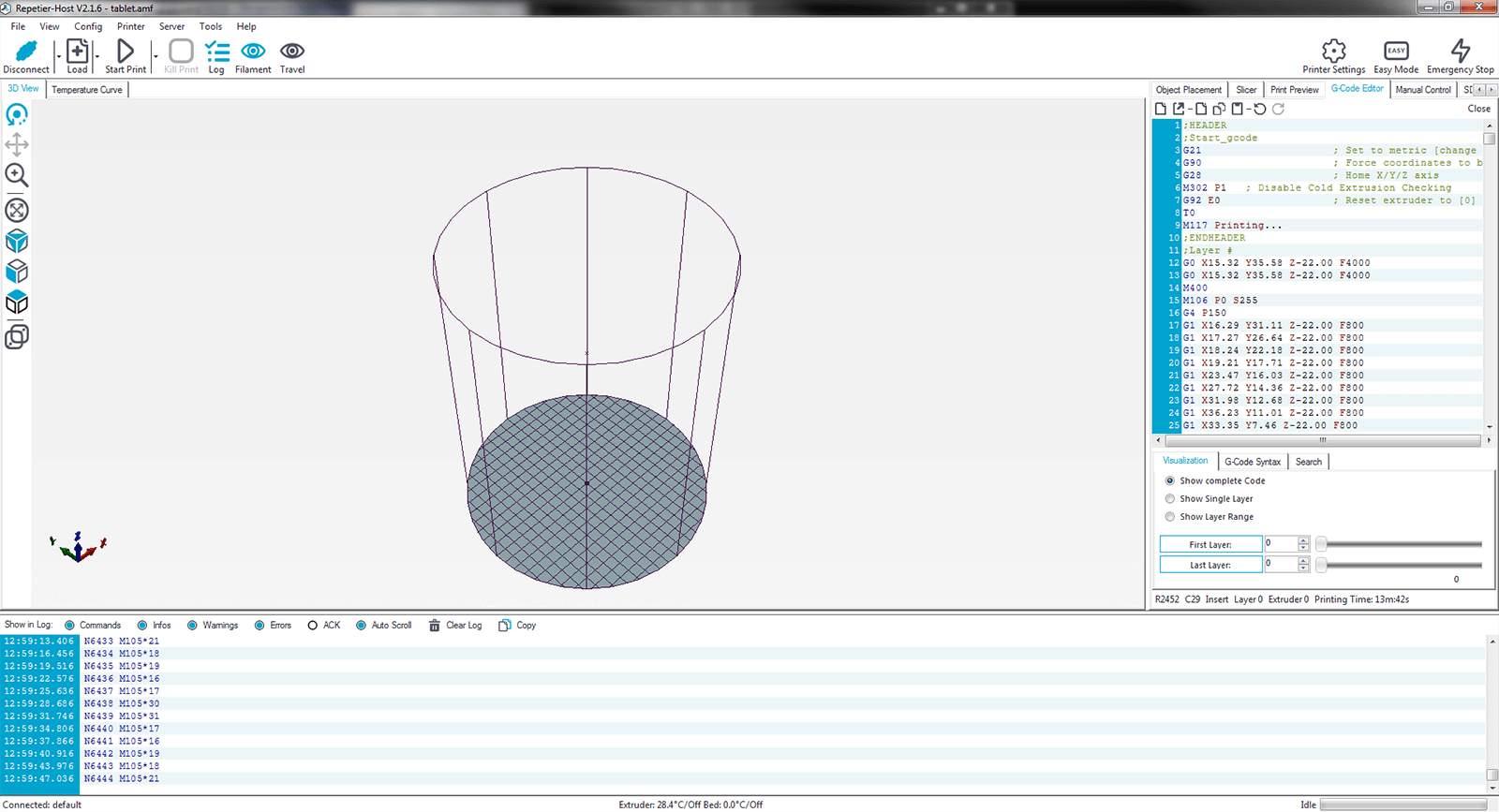Screen dimensions: 1499x812
Task: Click the copy icon in G-Code Editor toolbar
Action: [1219, 109]
